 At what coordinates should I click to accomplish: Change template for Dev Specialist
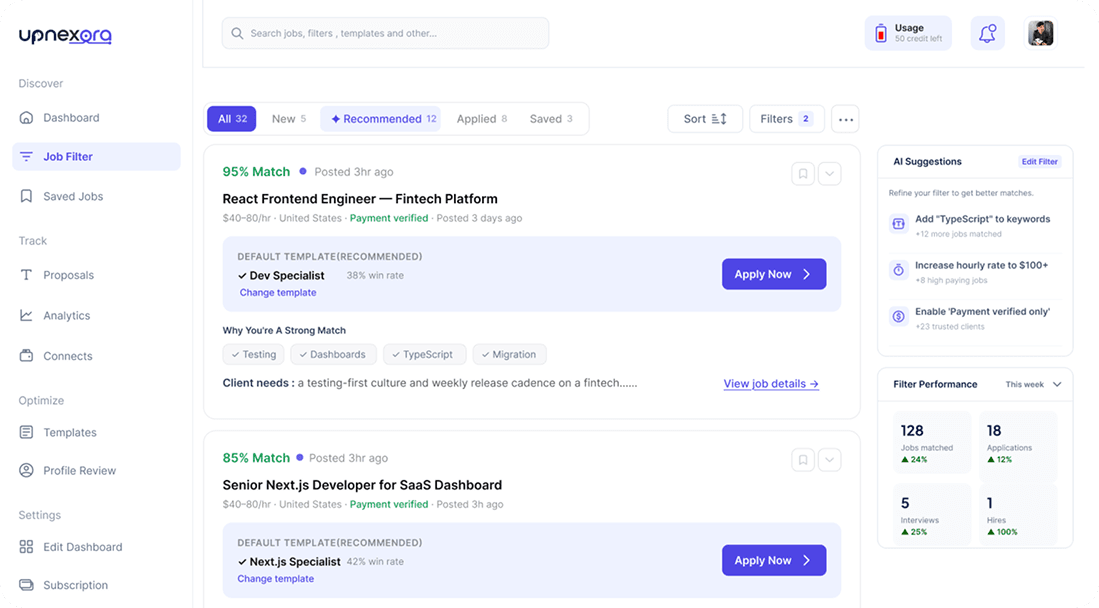point(278,292)
